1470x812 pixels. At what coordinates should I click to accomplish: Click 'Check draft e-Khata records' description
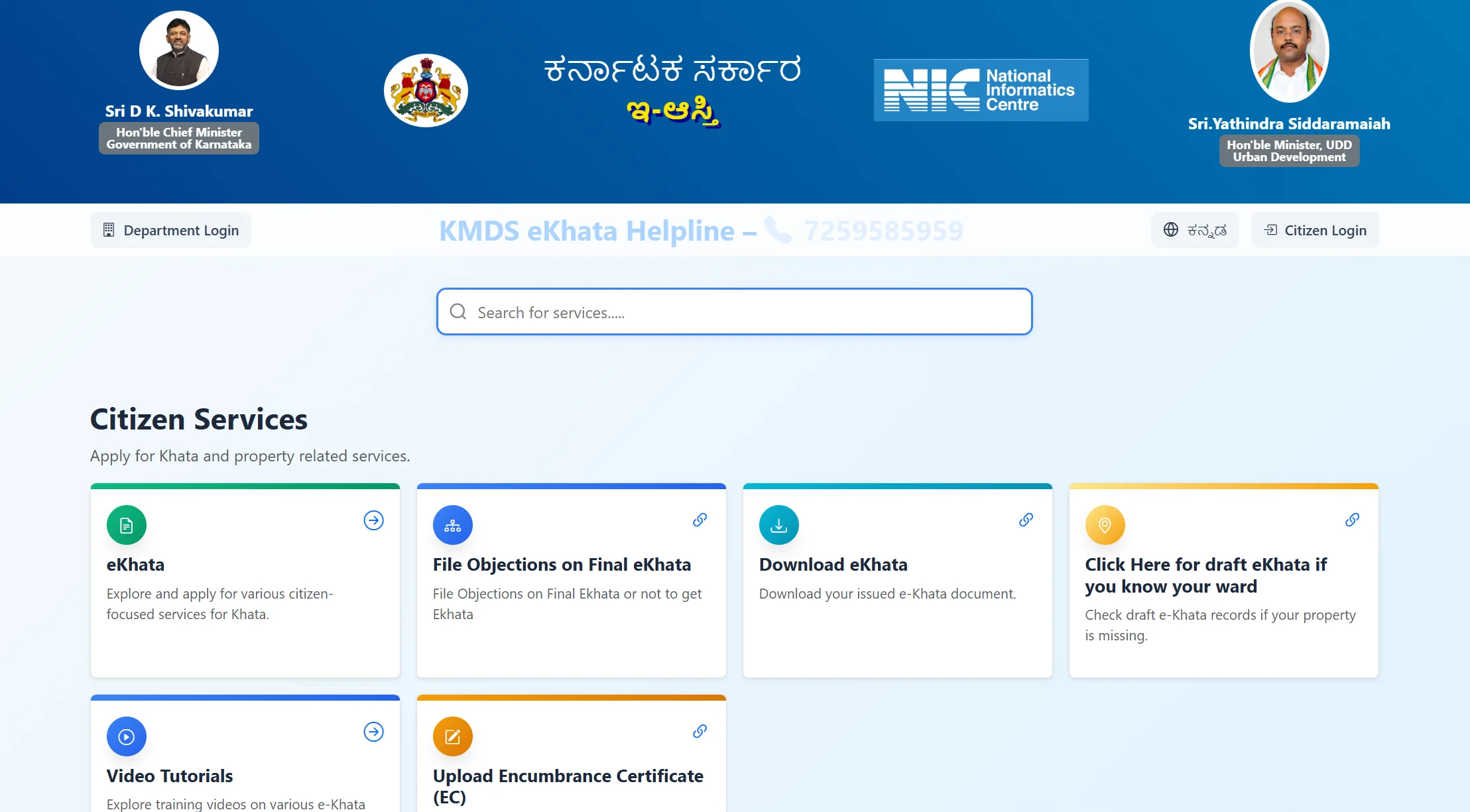[1221, 625]
